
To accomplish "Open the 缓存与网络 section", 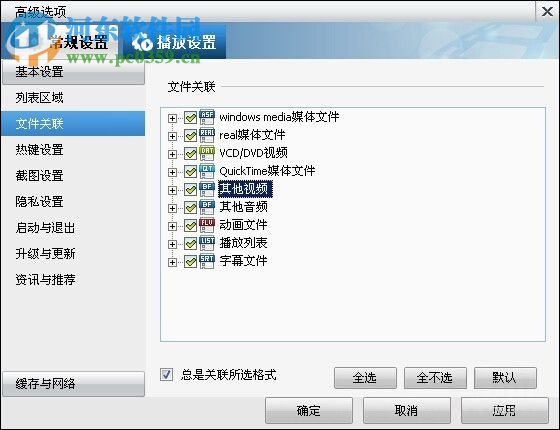I will [73, 384].
